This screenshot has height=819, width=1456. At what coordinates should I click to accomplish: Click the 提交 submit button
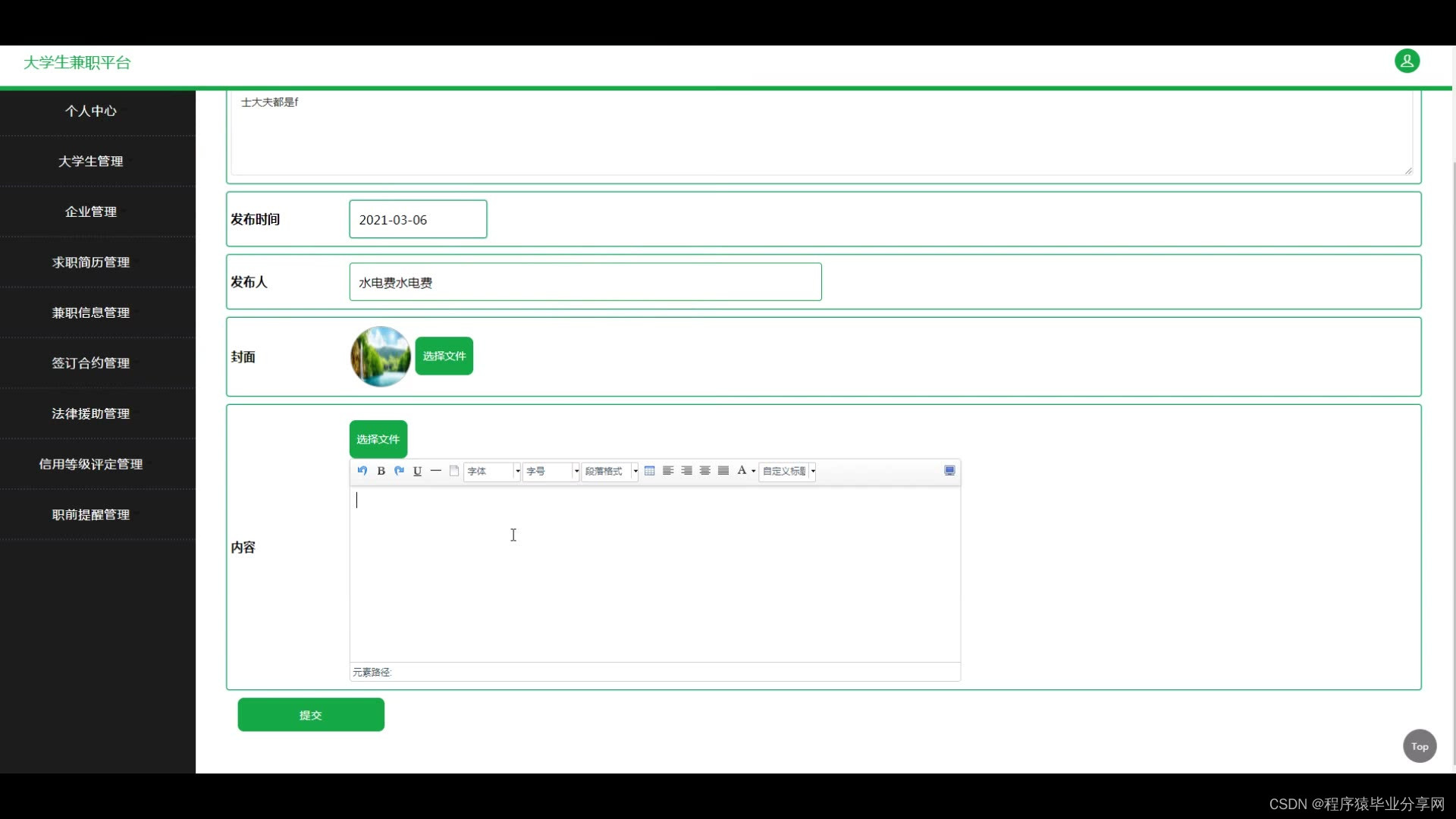311,715
